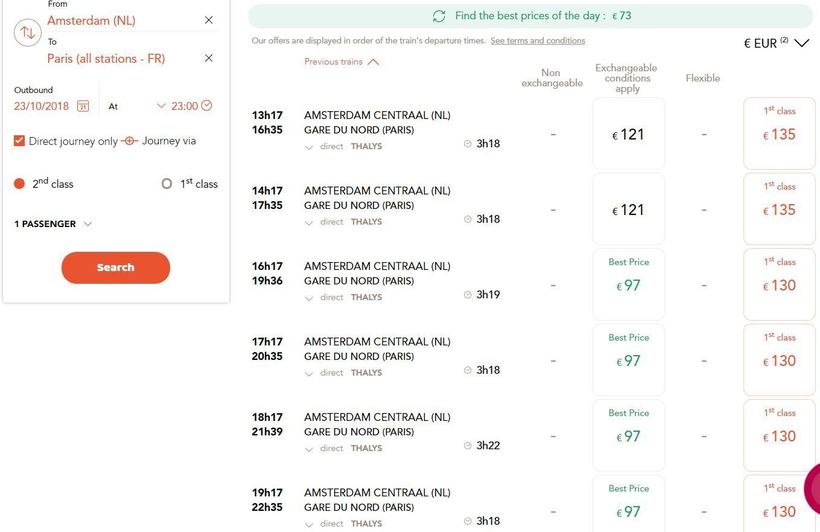Open the 1 PASSENGER dropdown
820x532 pixels.
[53, 224]
